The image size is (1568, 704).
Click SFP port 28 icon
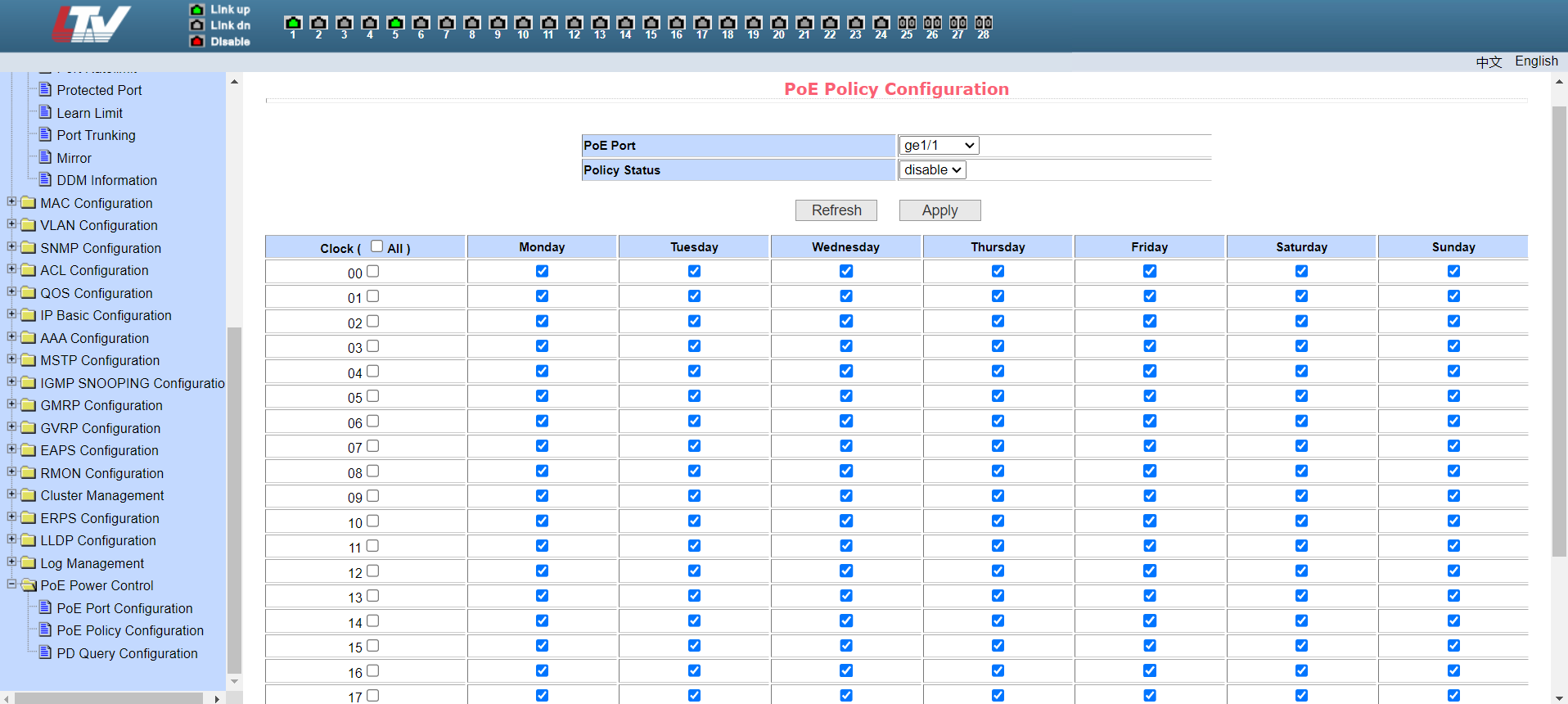984,23
